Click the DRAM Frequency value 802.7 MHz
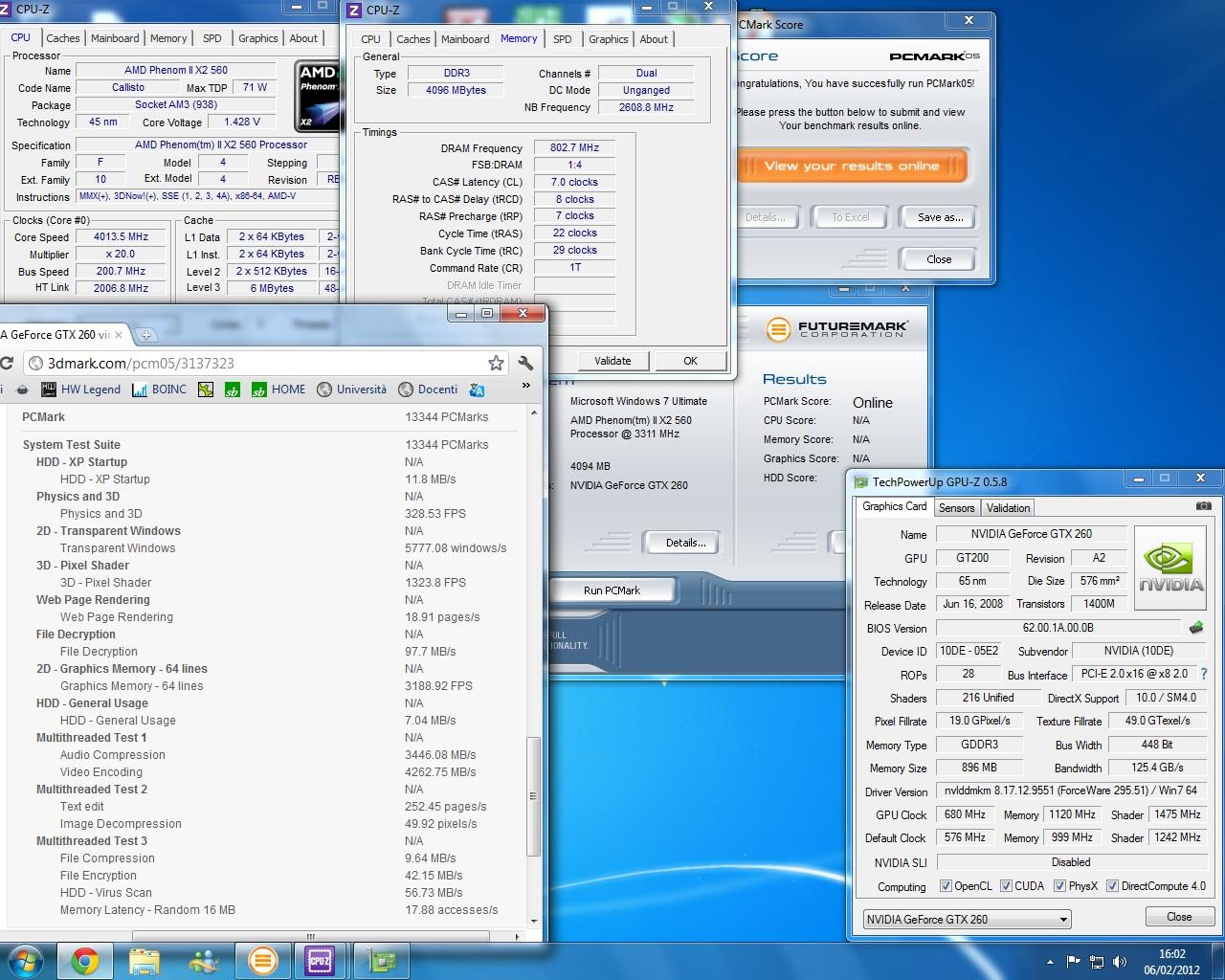 pos(574,147)
